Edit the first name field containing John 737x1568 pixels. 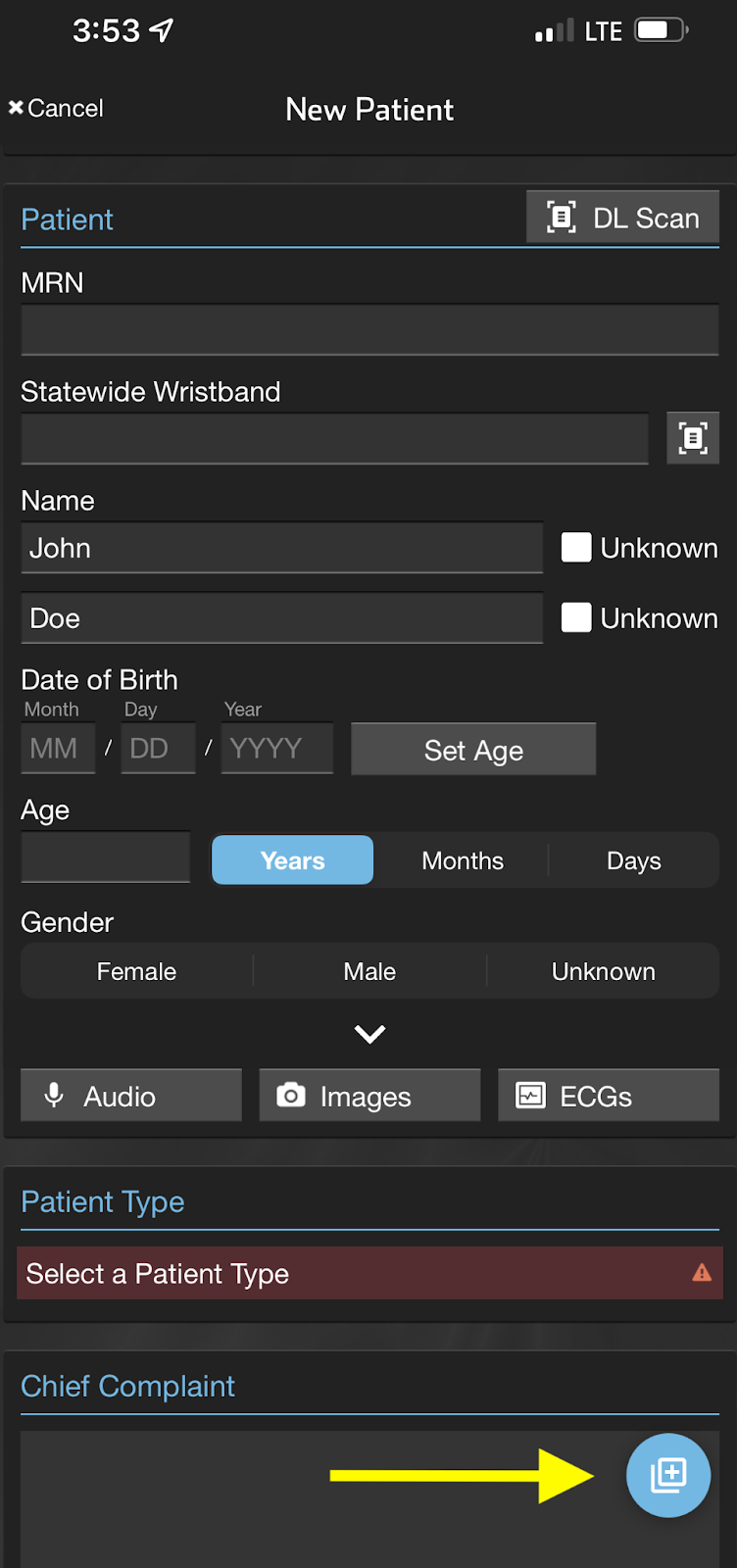pos(281,548)
